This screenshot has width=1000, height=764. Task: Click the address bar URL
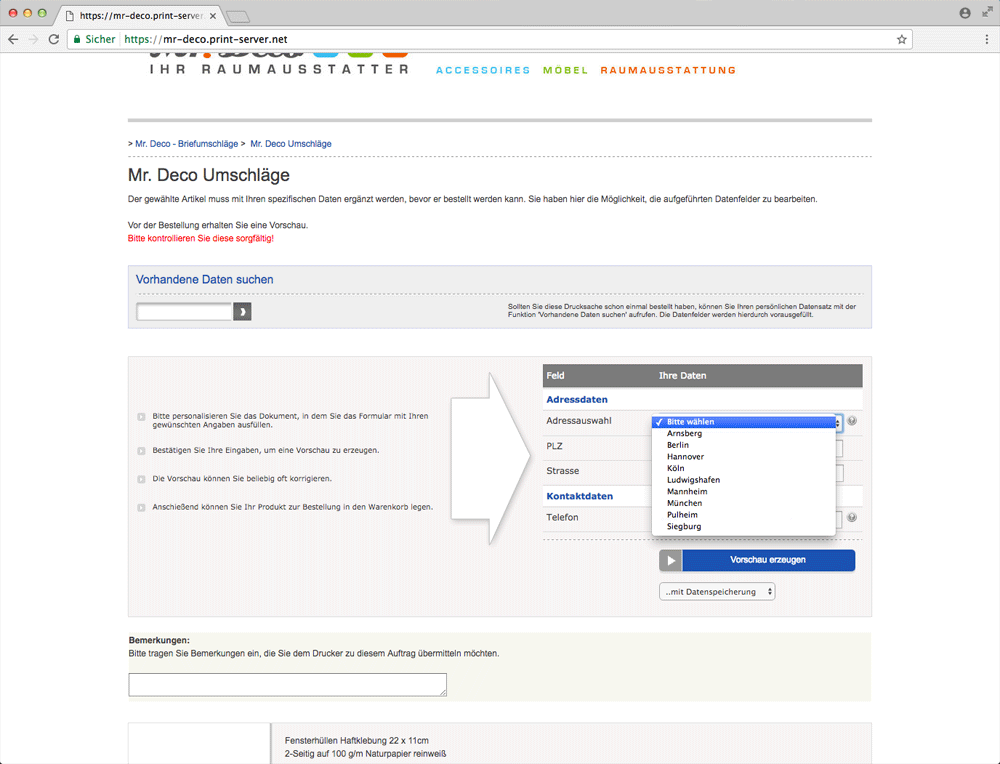pyautogui.click(x=206, y=39)
